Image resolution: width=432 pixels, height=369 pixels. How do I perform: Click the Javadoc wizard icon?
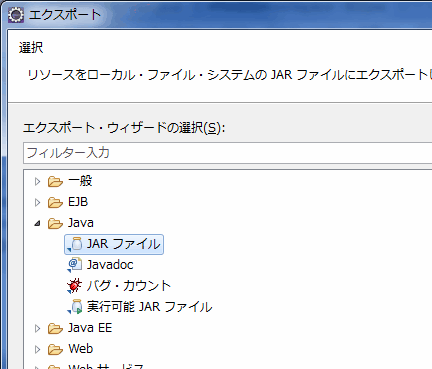tap(75, 265)
